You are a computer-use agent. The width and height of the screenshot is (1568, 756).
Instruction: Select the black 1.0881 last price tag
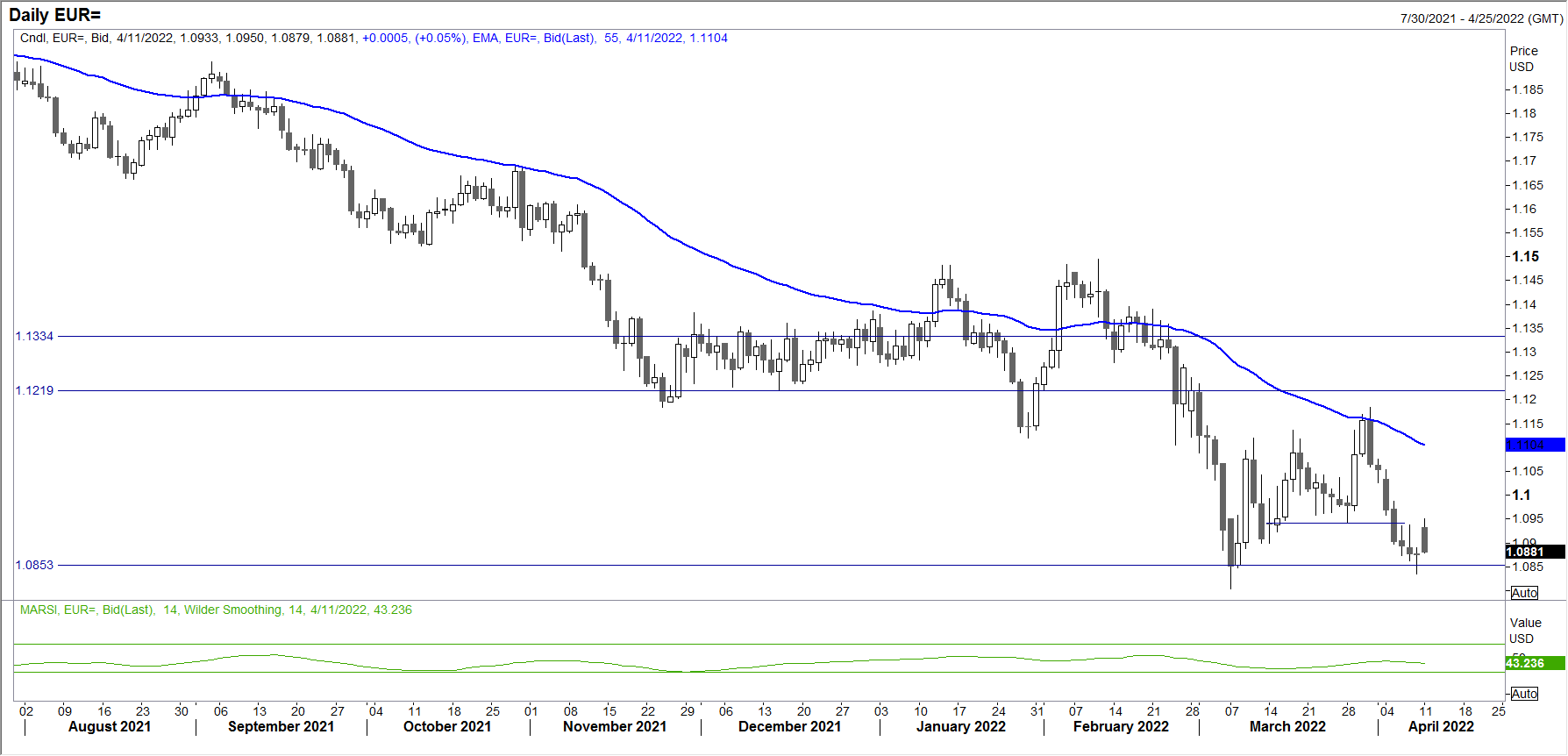1536,552
